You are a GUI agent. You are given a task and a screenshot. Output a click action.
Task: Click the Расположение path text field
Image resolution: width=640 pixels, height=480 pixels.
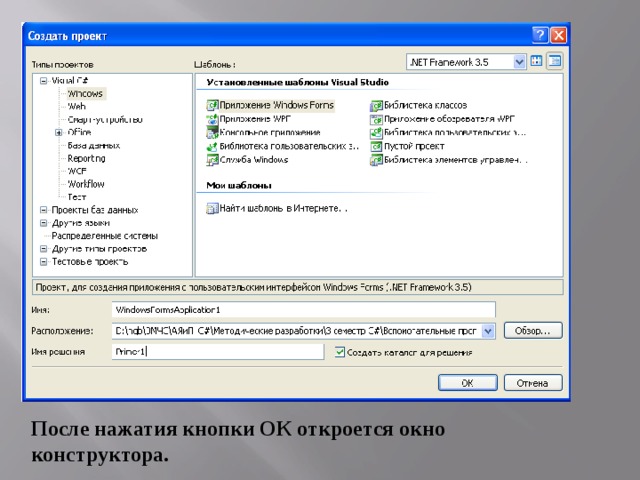pyautogui.click(x=297, y=331)
